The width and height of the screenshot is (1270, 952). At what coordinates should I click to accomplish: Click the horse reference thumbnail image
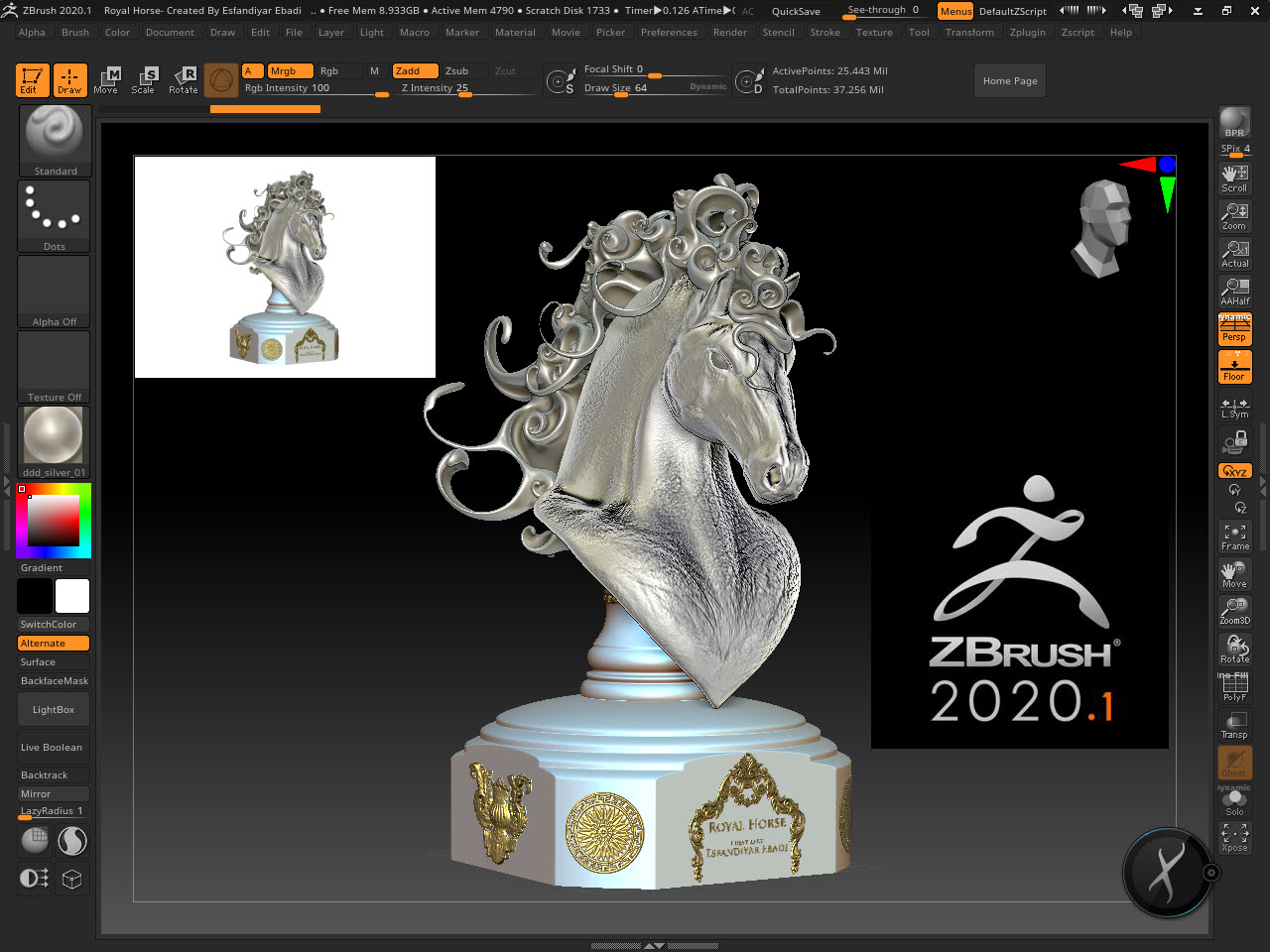point(285,267)
